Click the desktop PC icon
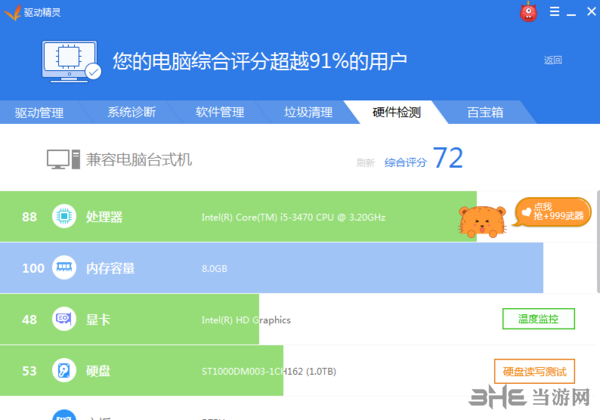 63,159
